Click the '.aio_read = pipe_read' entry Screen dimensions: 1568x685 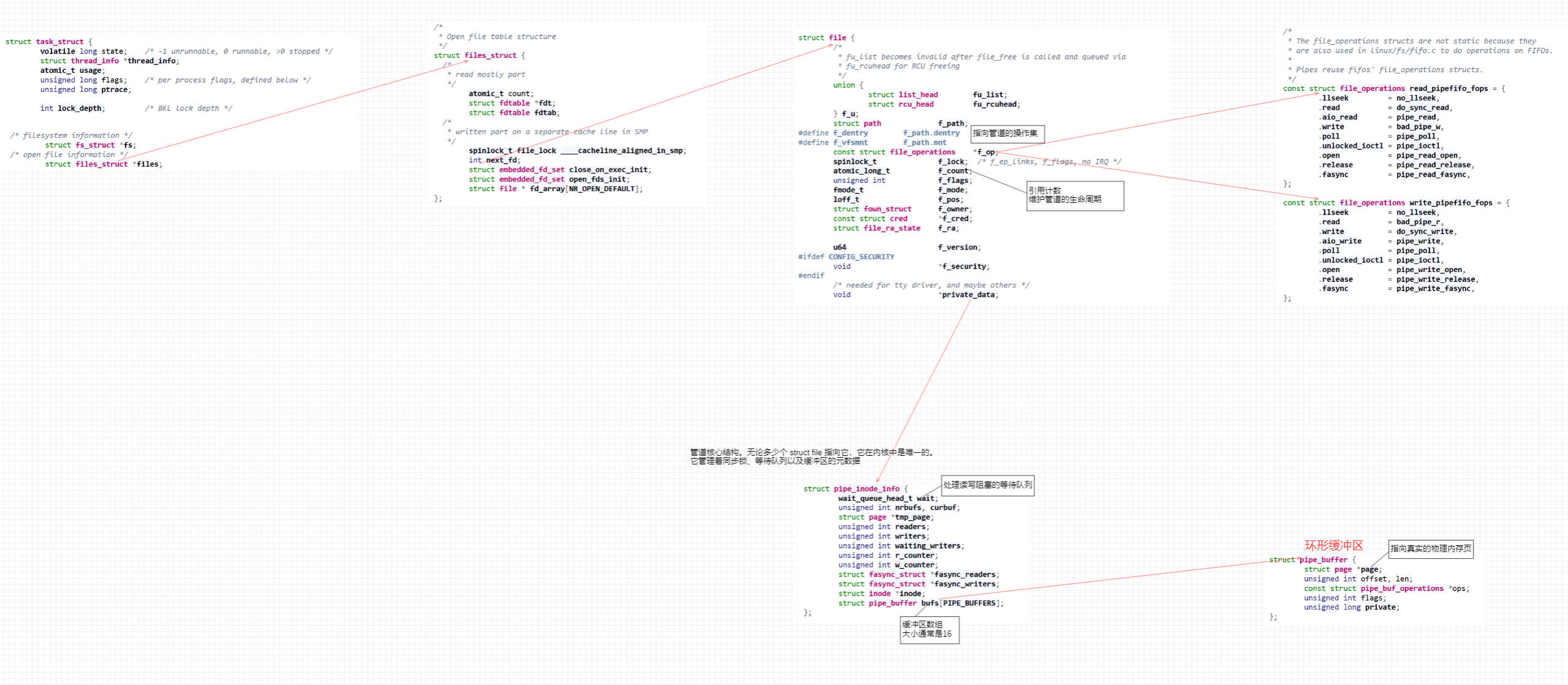pos(1379,118)
